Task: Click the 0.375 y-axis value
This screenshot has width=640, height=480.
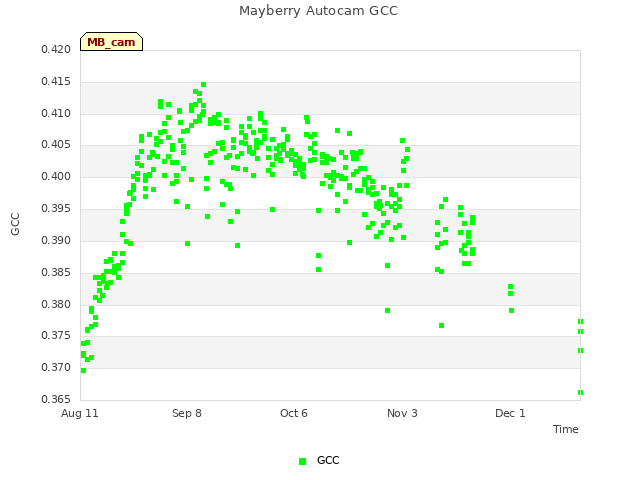Action: coord(56,336)
